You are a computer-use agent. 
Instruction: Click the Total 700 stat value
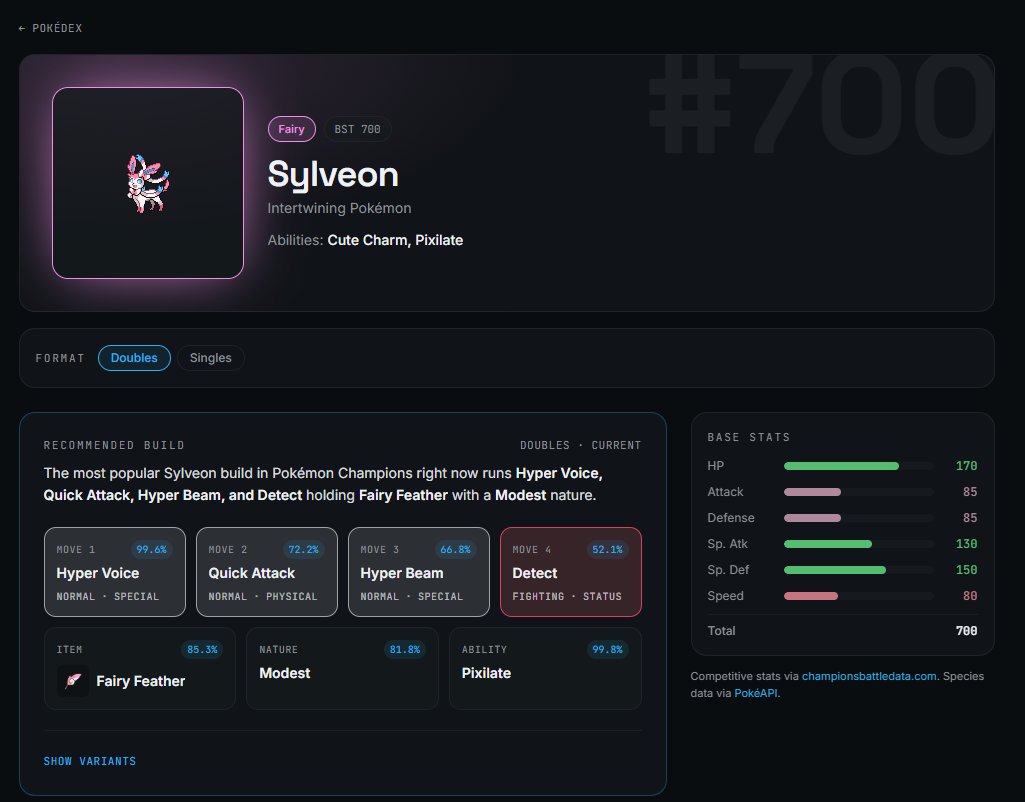point(966,631)
